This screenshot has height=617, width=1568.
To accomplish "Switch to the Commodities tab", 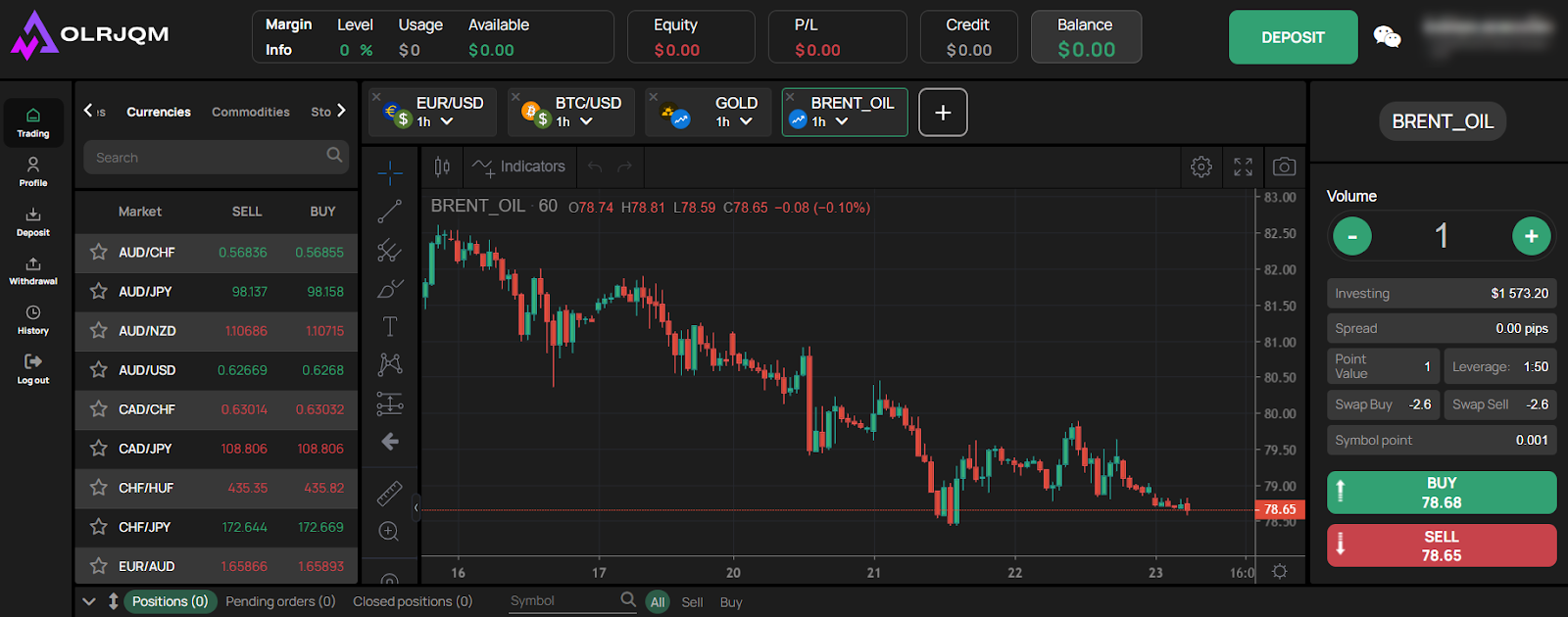I will click(x=251, y=112).
